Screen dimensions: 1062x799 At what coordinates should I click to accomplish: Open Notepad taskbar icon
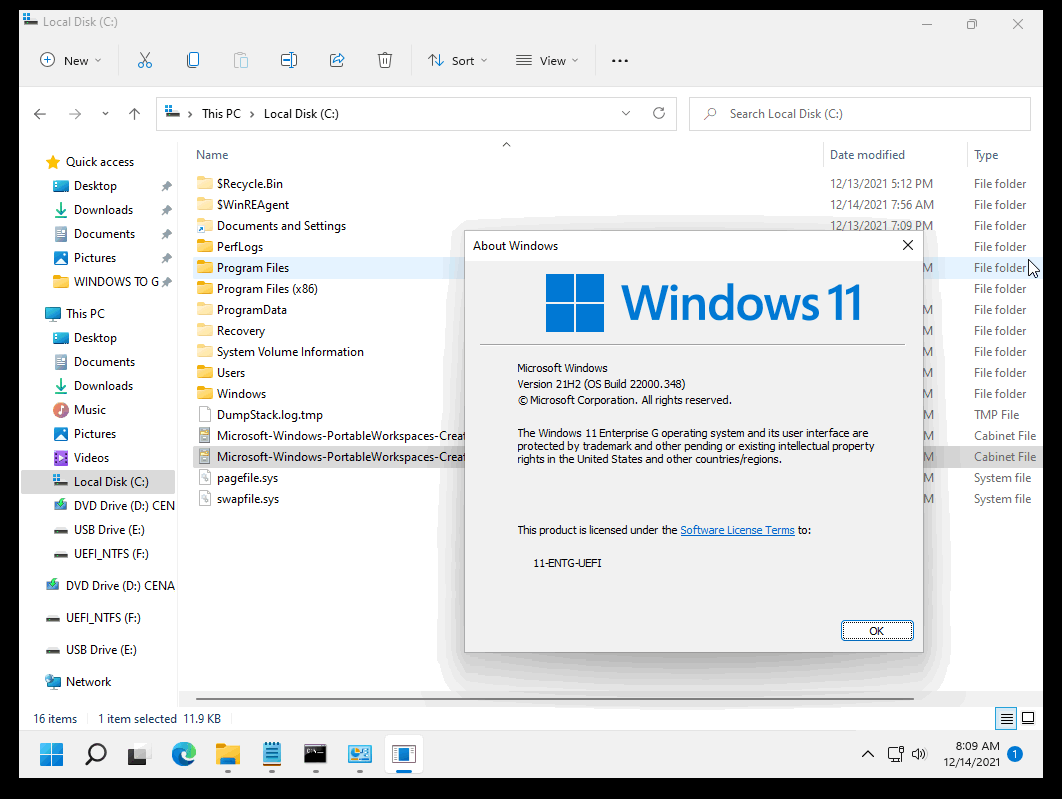coord(272,754)
